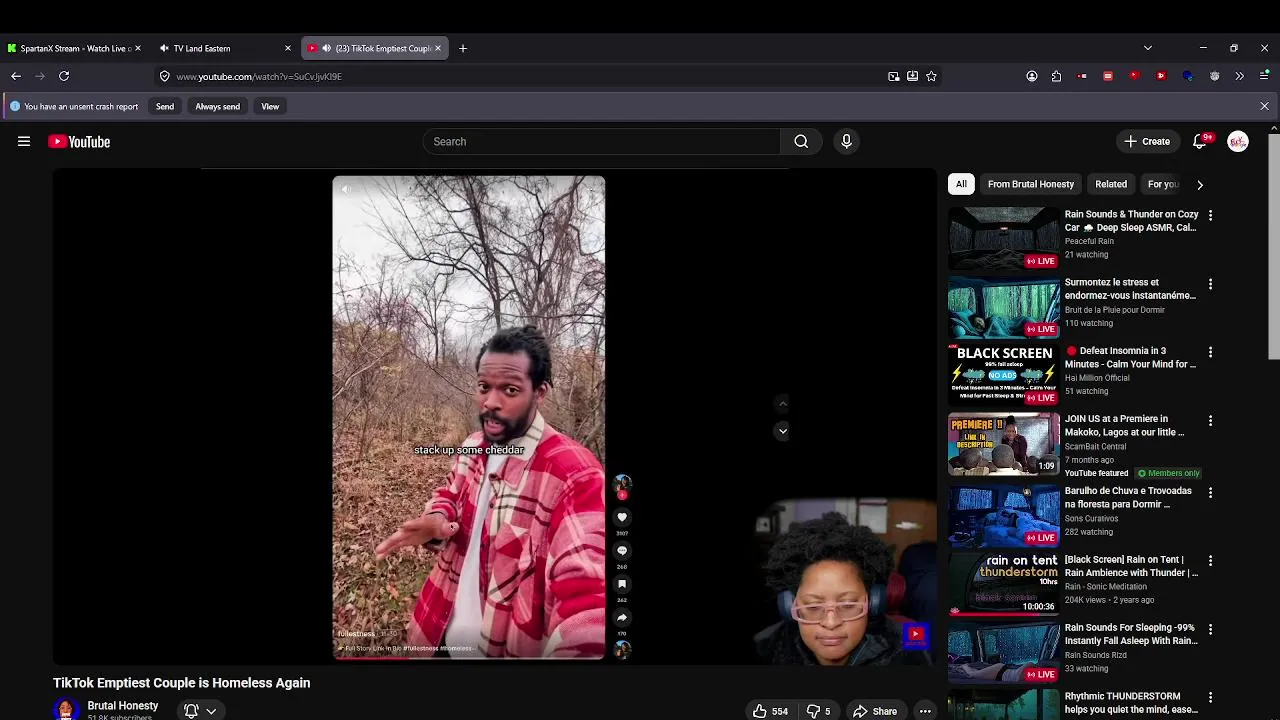Open Brutal Honesty channel name link
The image size is (1280, 720).
[122, 706]
